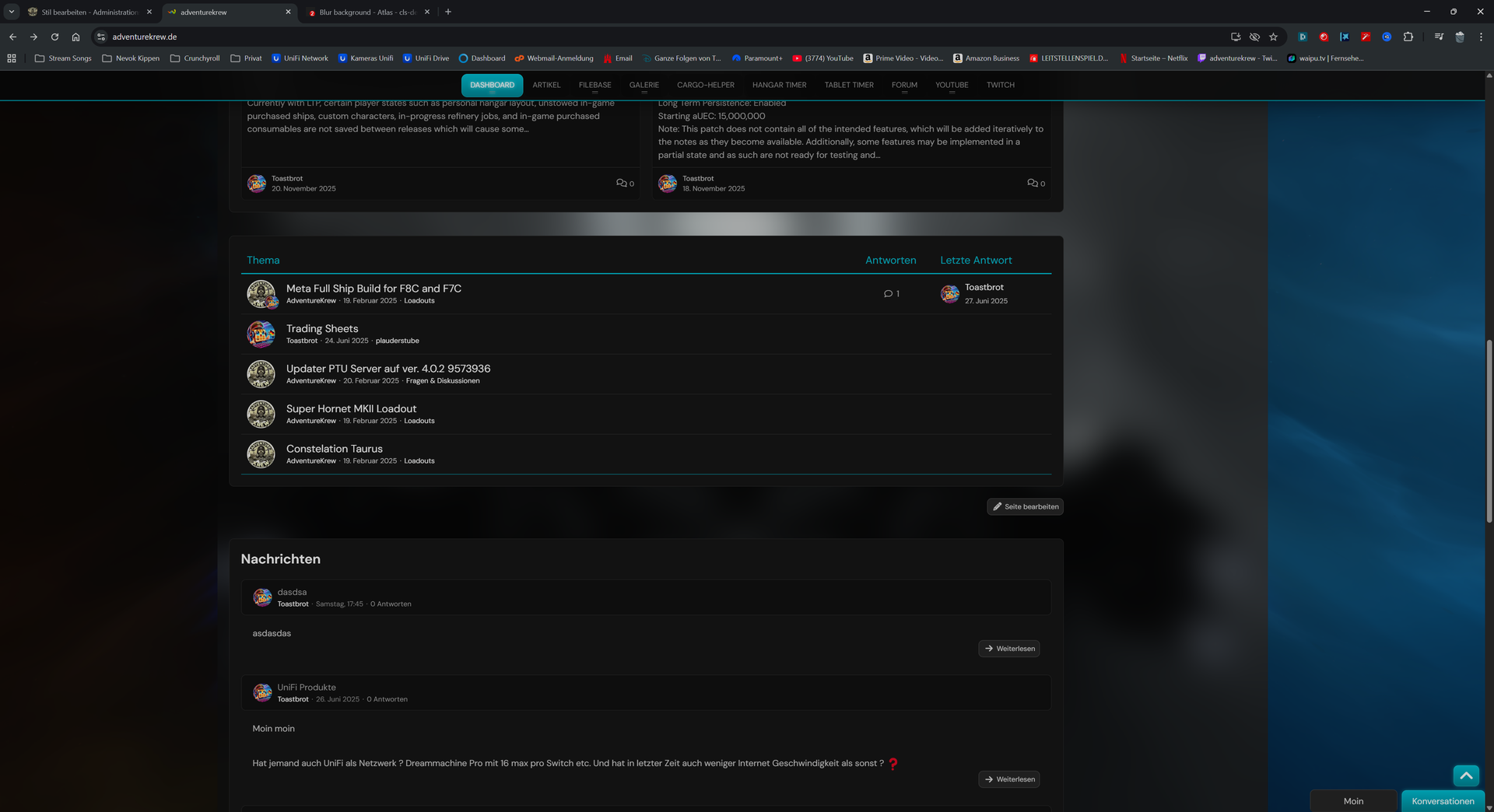Open the Chrome three-dot menu
The height and width of the screenshot is (812, 1494).
pyautogui.click(x=1481, y=37)
